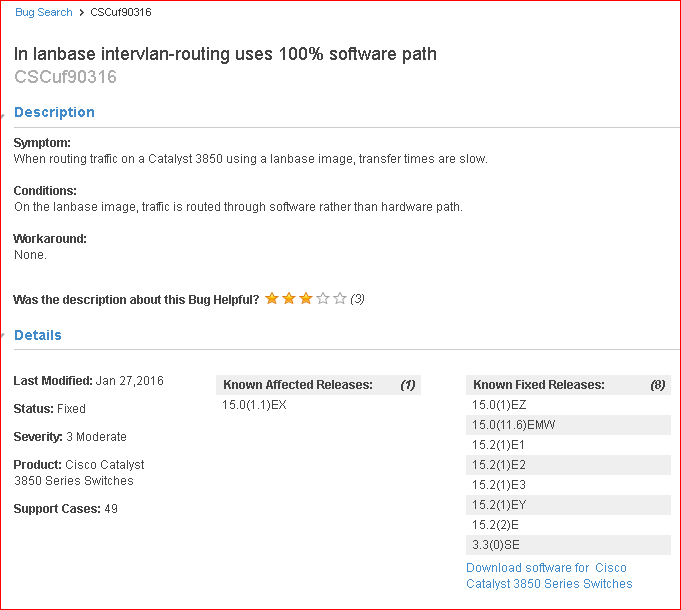
Task: Click the rating count (3) beside stars
Action: 357,298
